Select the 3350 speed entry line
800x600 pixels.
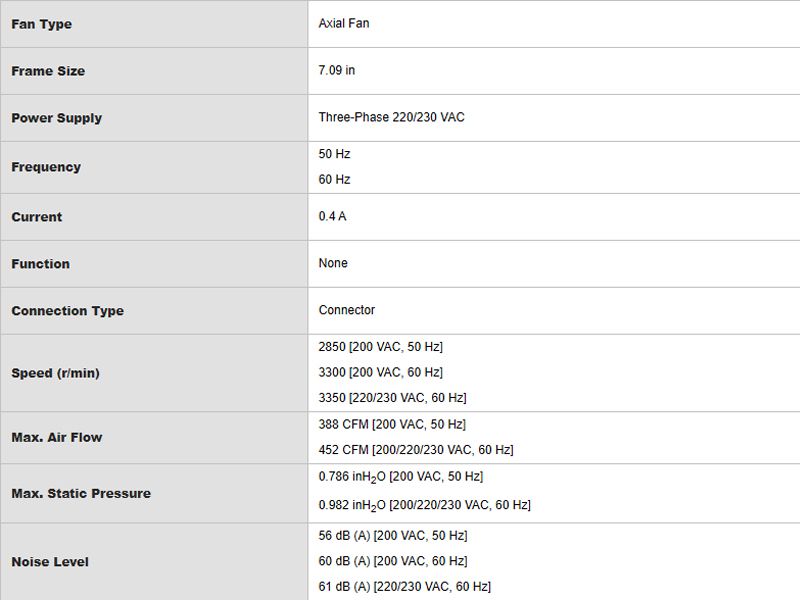pyautogui.click(x=392, y=398)
